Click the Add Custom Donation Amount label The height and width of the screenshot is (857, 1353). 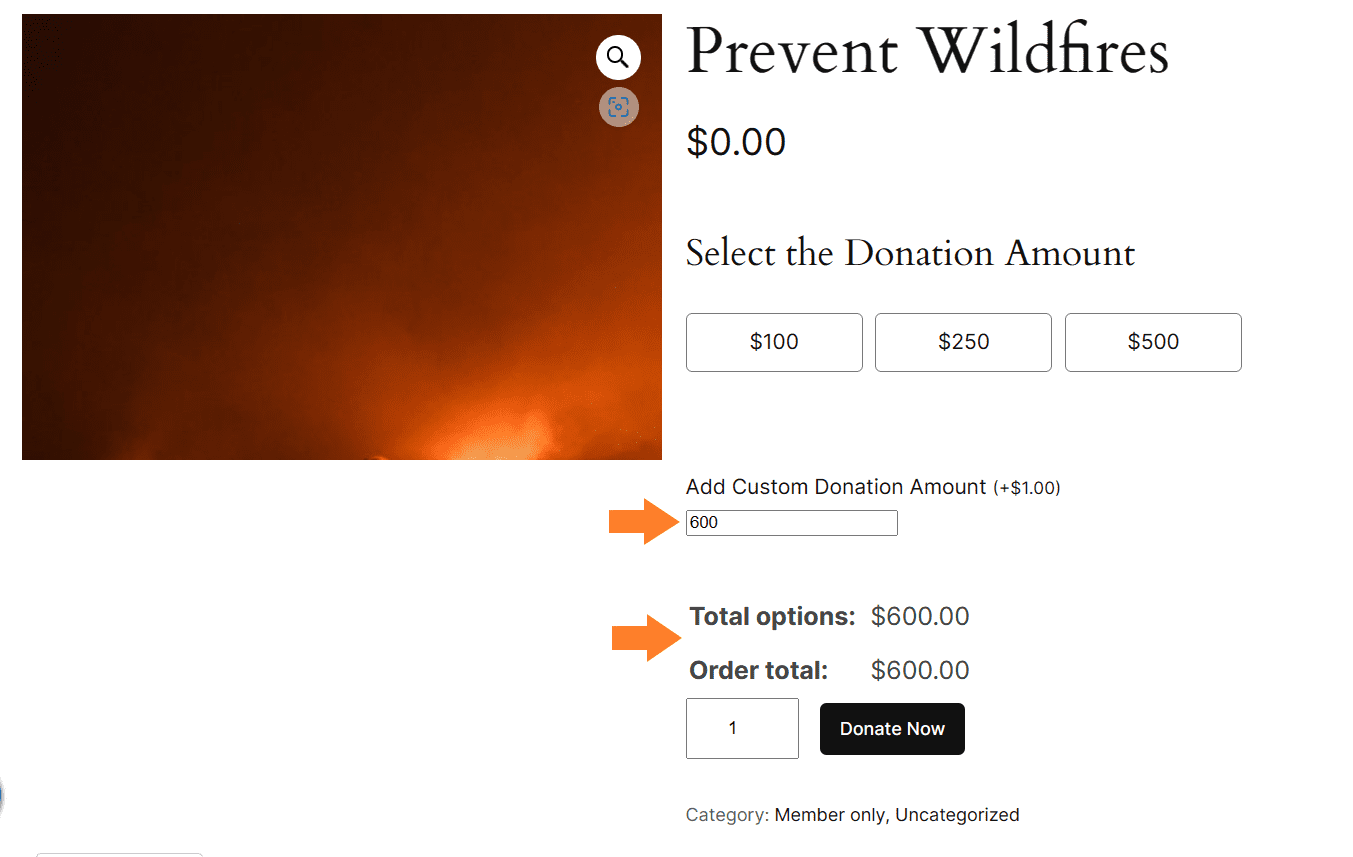click(x=836, y=487)
